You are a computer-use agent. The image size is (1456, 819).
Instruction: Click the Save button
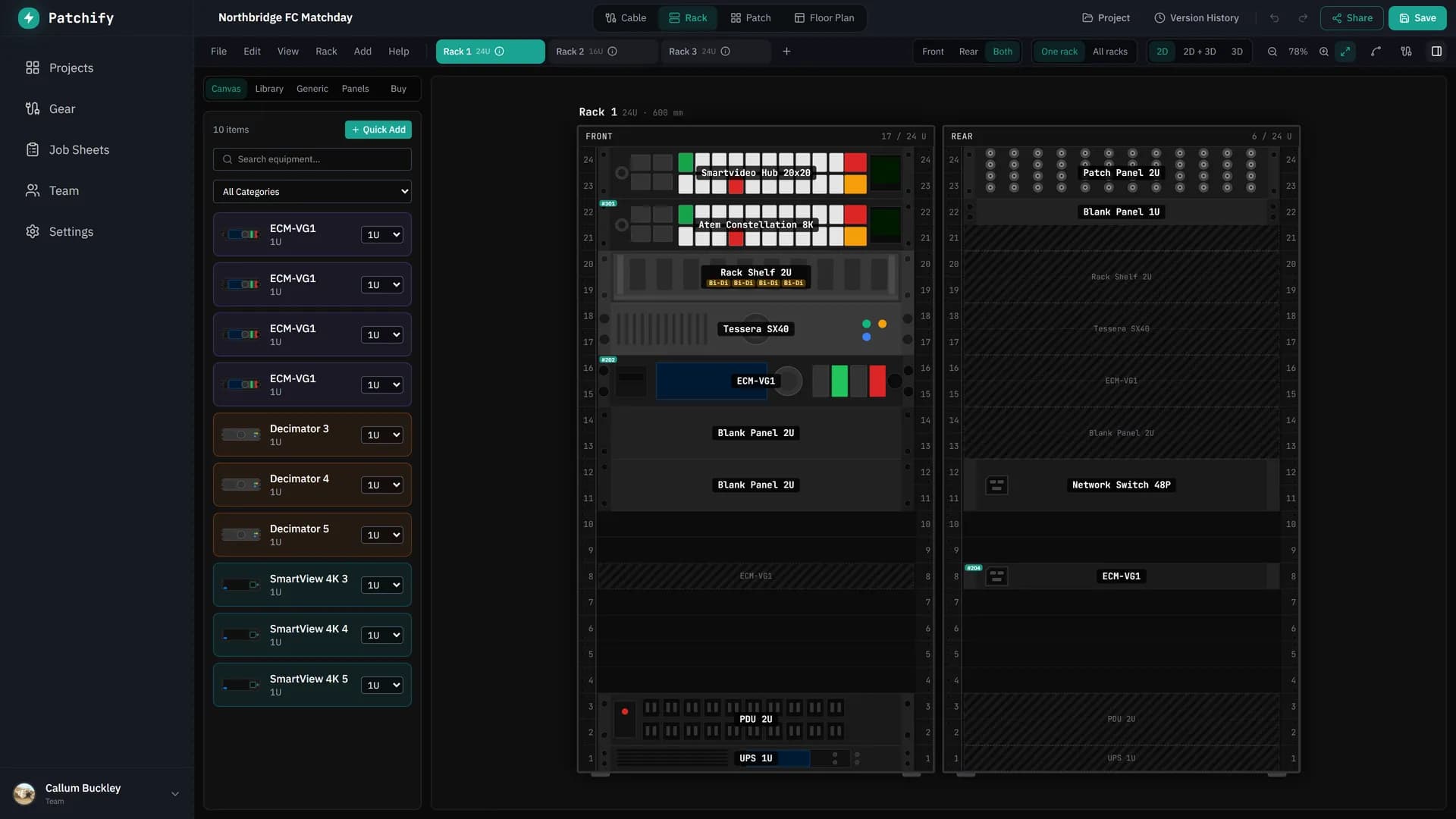point(1417,18)
